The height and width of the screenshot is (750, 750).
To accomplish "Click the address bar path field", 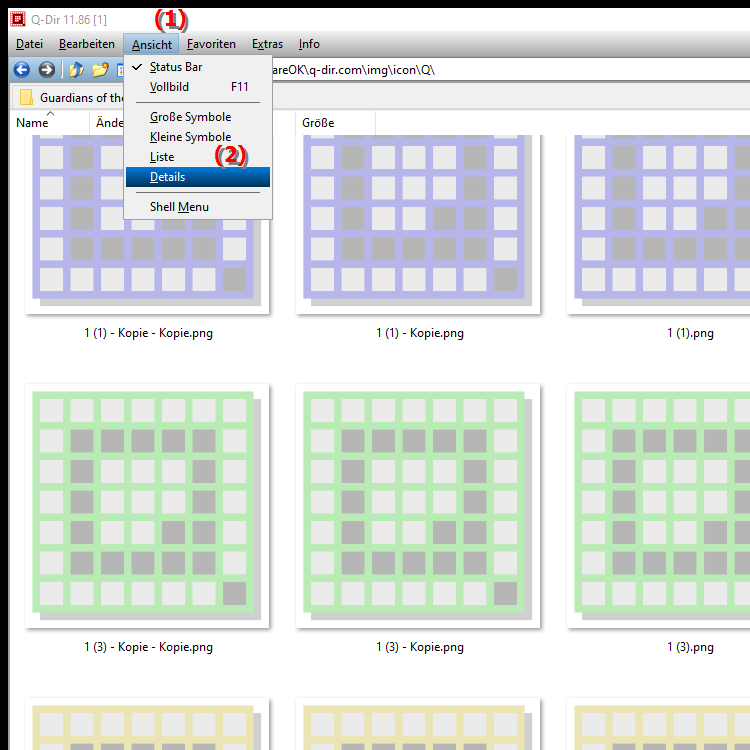I will point(510,70).
